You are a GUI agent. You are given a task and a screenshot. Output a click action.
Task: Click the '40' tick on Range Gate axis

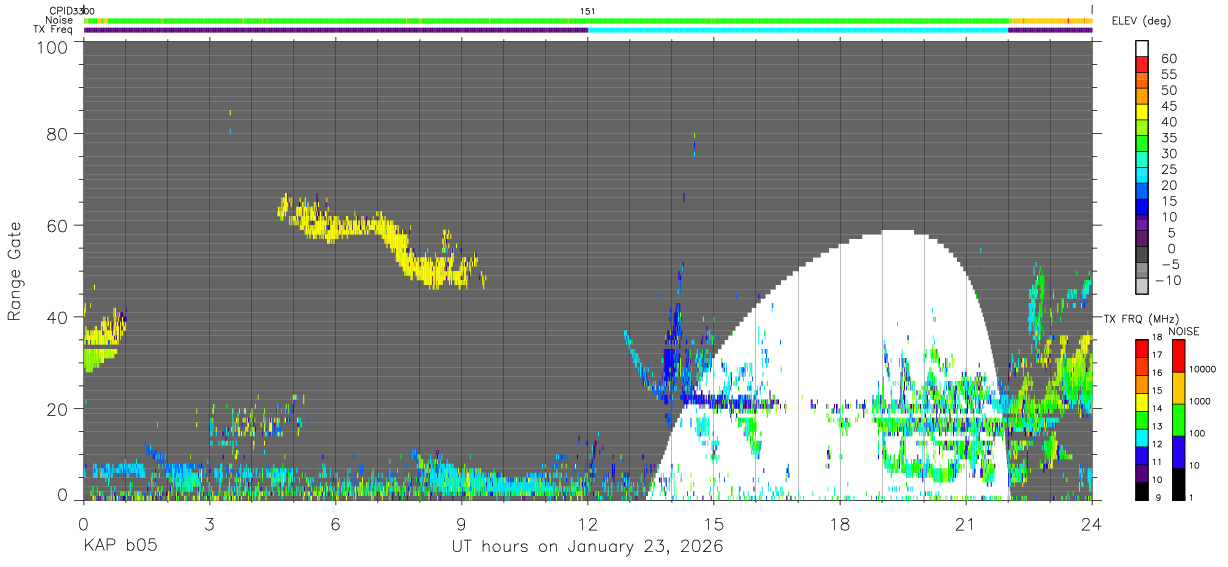click(58, 317)
